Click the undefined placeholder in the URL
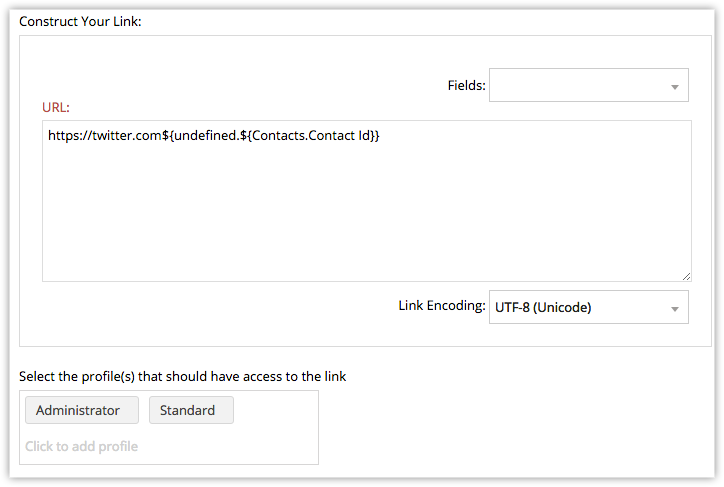Image resolution: width=724 pixels, height=487 pixels. point(205,135)
